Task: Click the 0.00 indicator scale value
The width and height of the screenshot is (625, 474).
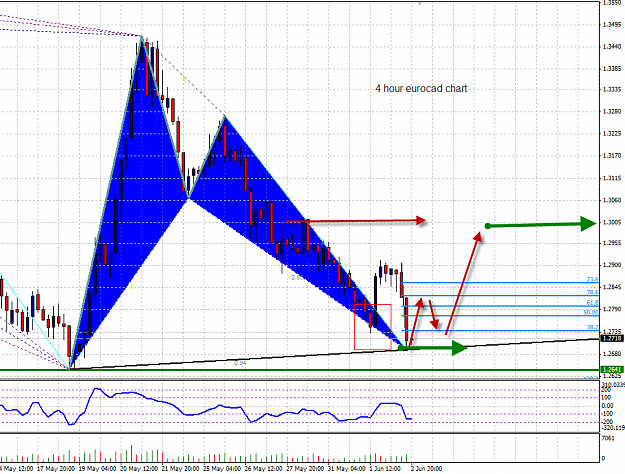Action: coord(607,406)
